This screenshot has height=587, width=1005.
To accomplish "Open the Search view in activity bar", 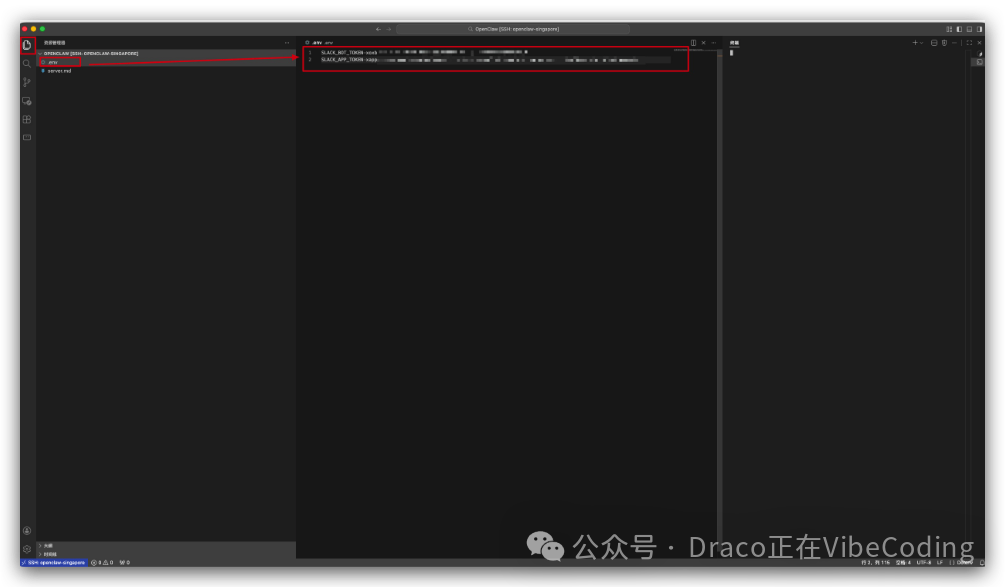I will pyautogui.click(x=27, y=63).
